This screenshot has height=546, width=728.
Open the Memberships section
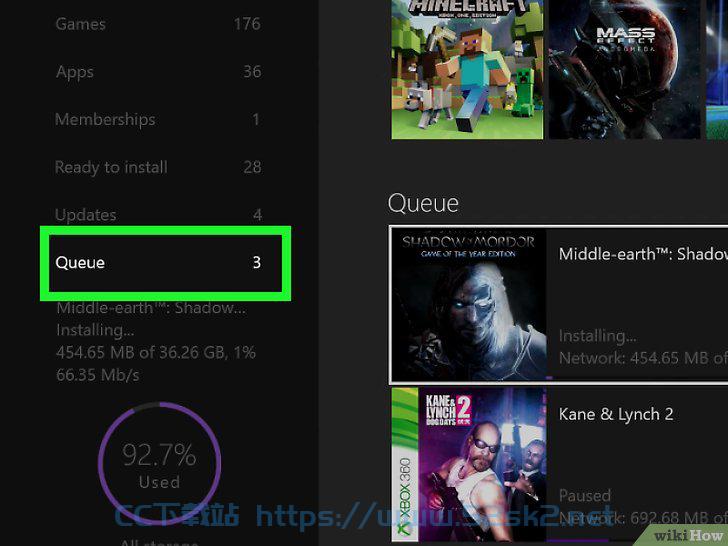158,119
